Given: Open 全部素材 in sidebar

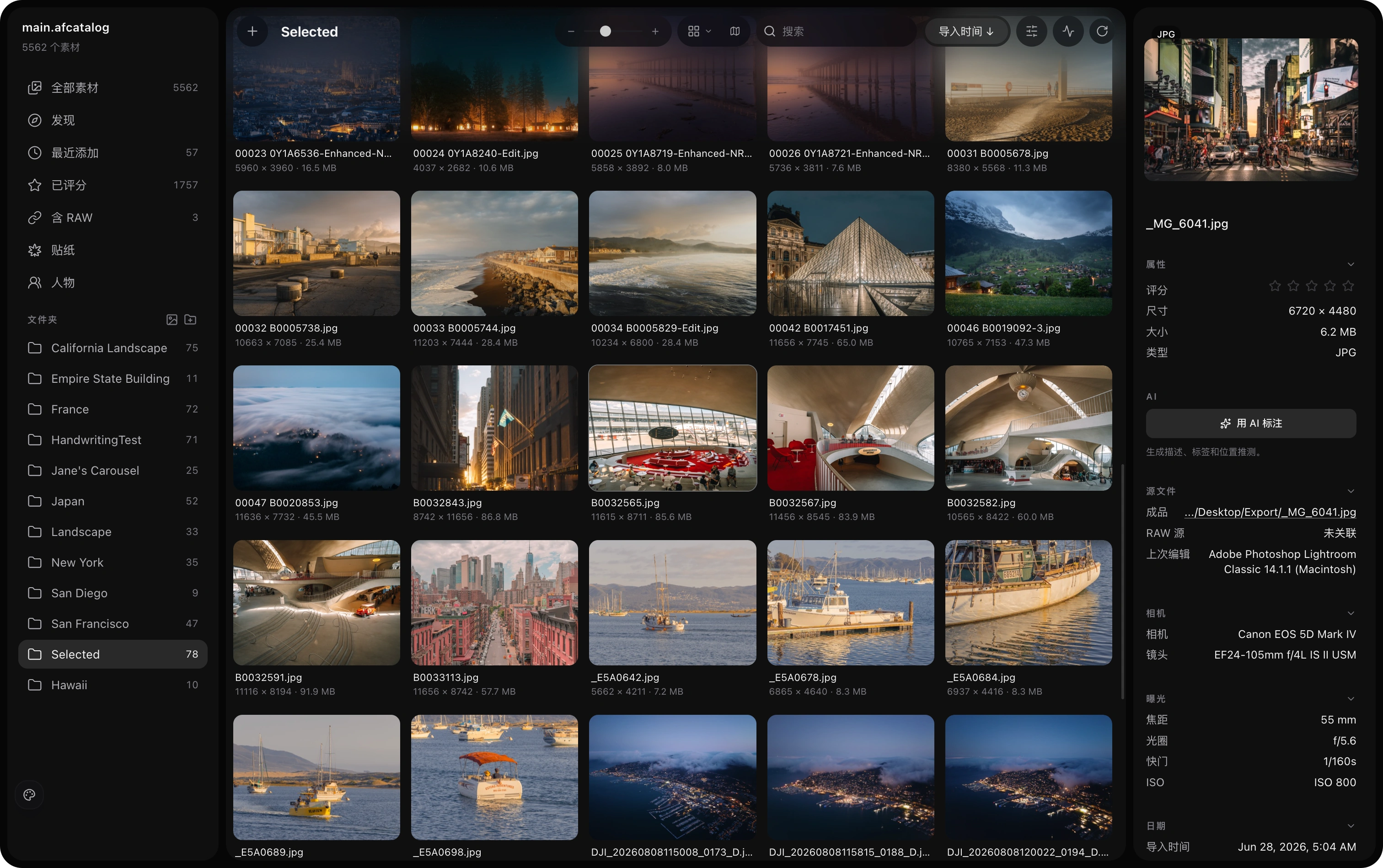Looking at the screenshot, I should click(113, 88).
